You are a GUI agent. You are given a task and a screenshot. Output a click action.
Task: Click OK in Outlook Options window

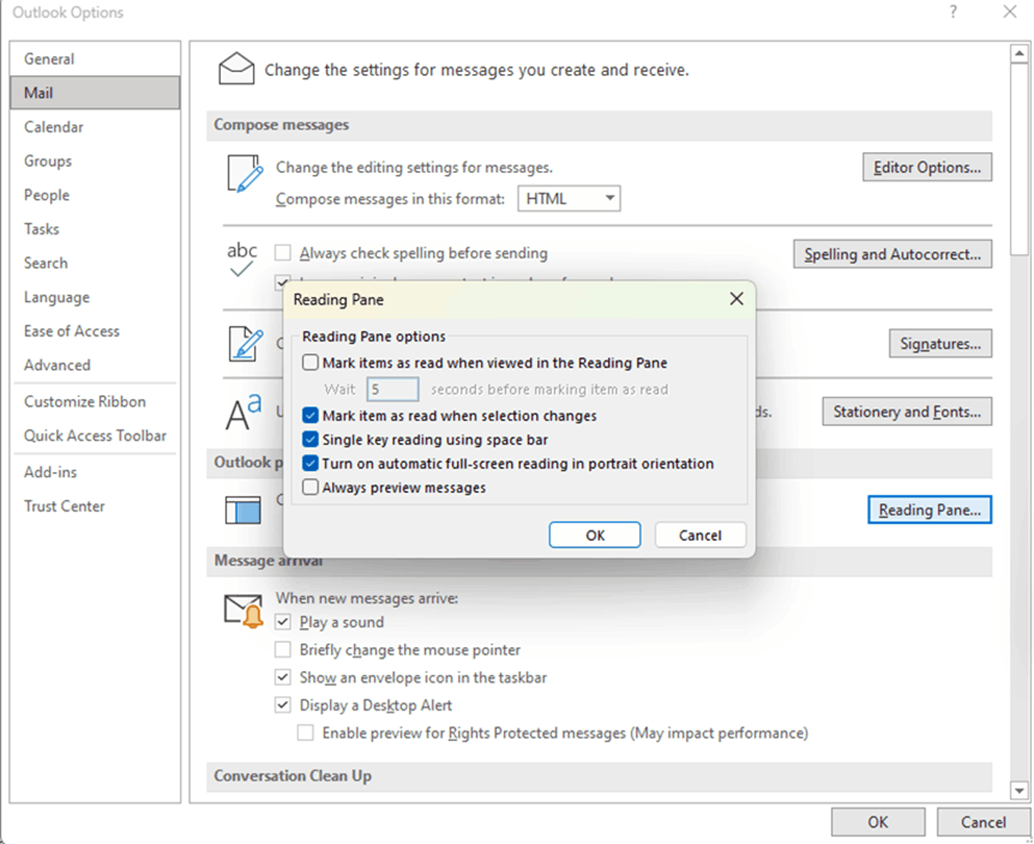pos(878,822)
